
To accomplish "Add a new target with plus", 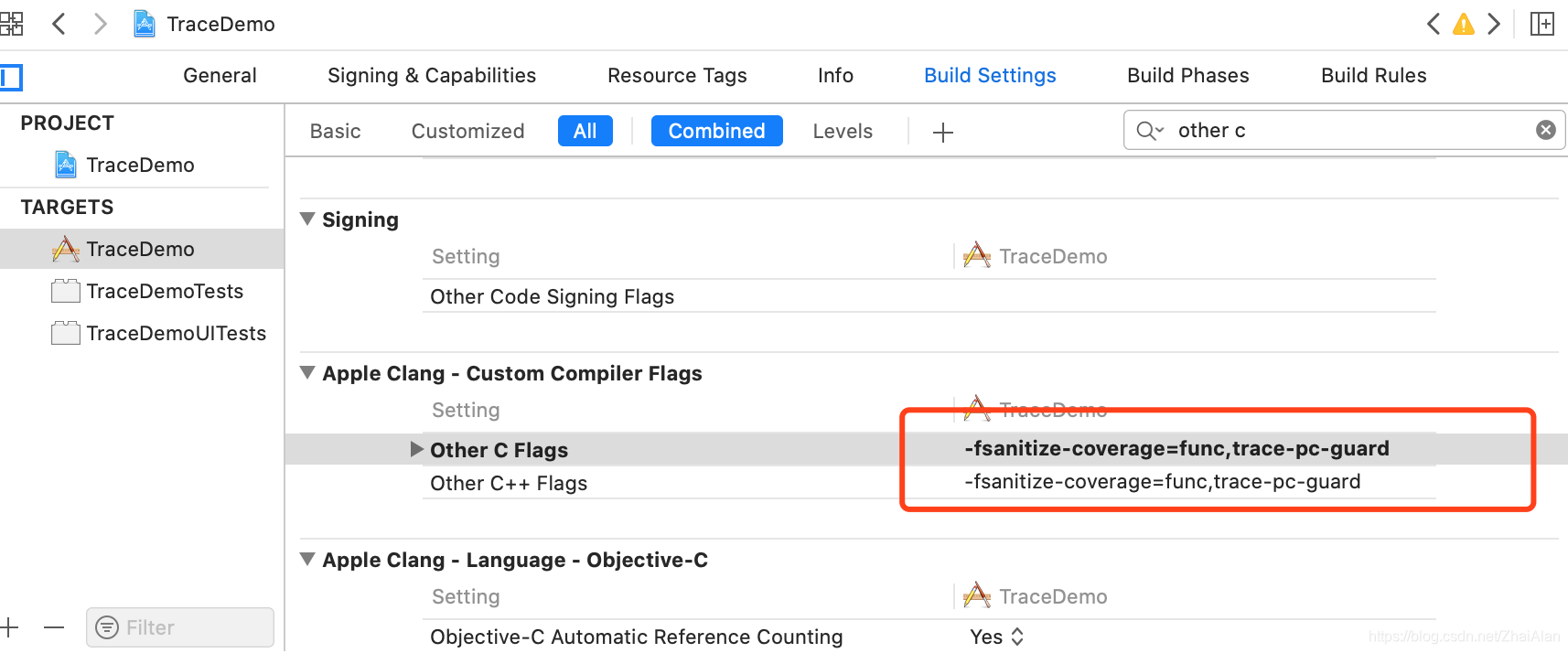I will 9,627.
